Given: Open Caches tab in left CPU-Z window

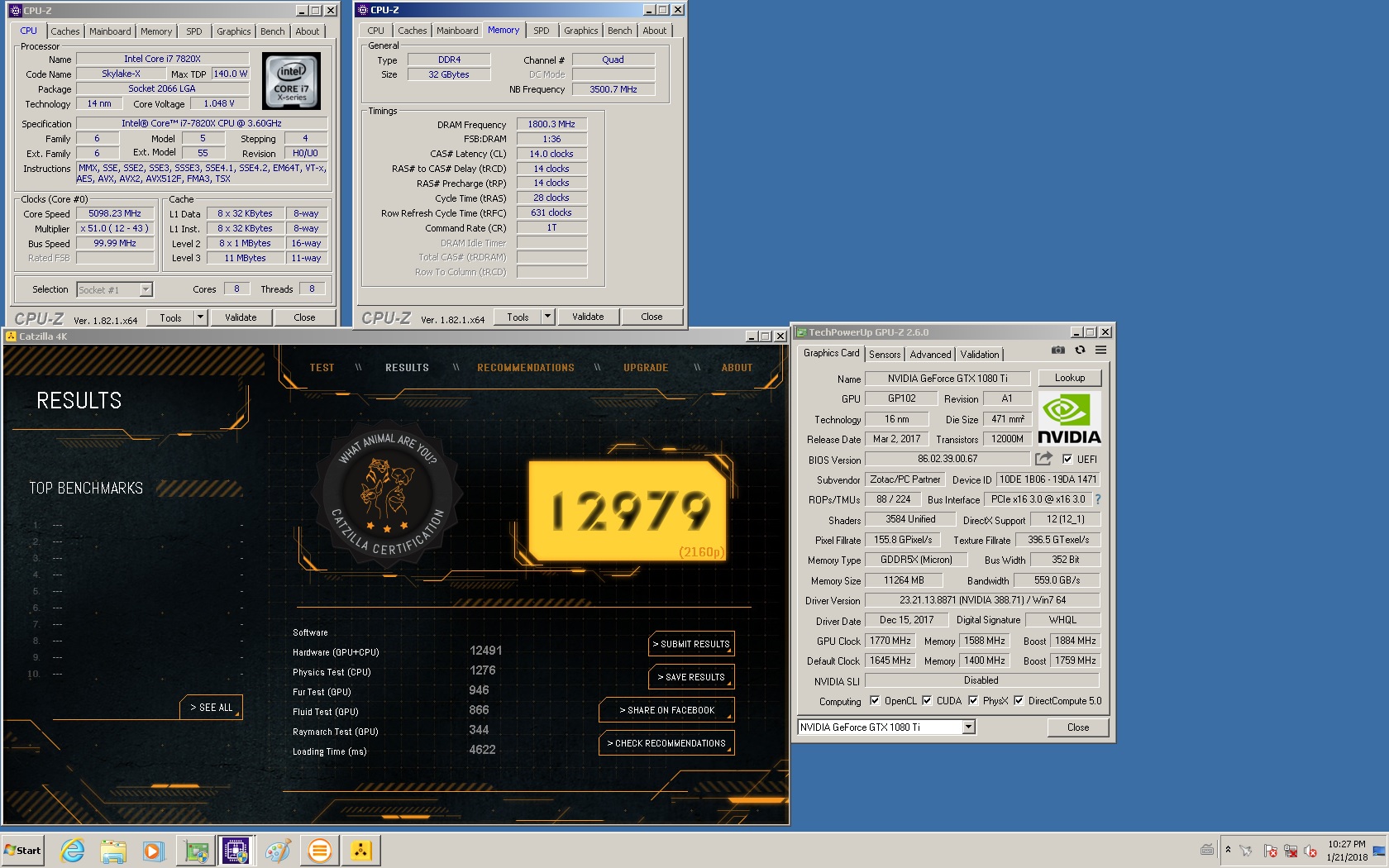Looking at the screenshot, I should [x=65, y=31].
